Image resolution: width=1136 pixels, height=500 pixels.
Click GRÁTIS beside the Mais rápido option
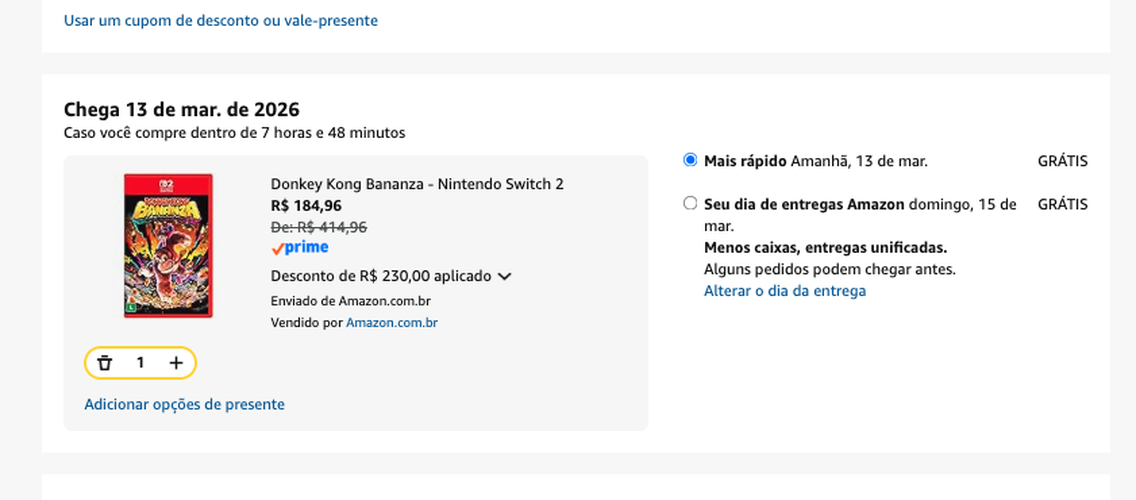pos(1063,161)
